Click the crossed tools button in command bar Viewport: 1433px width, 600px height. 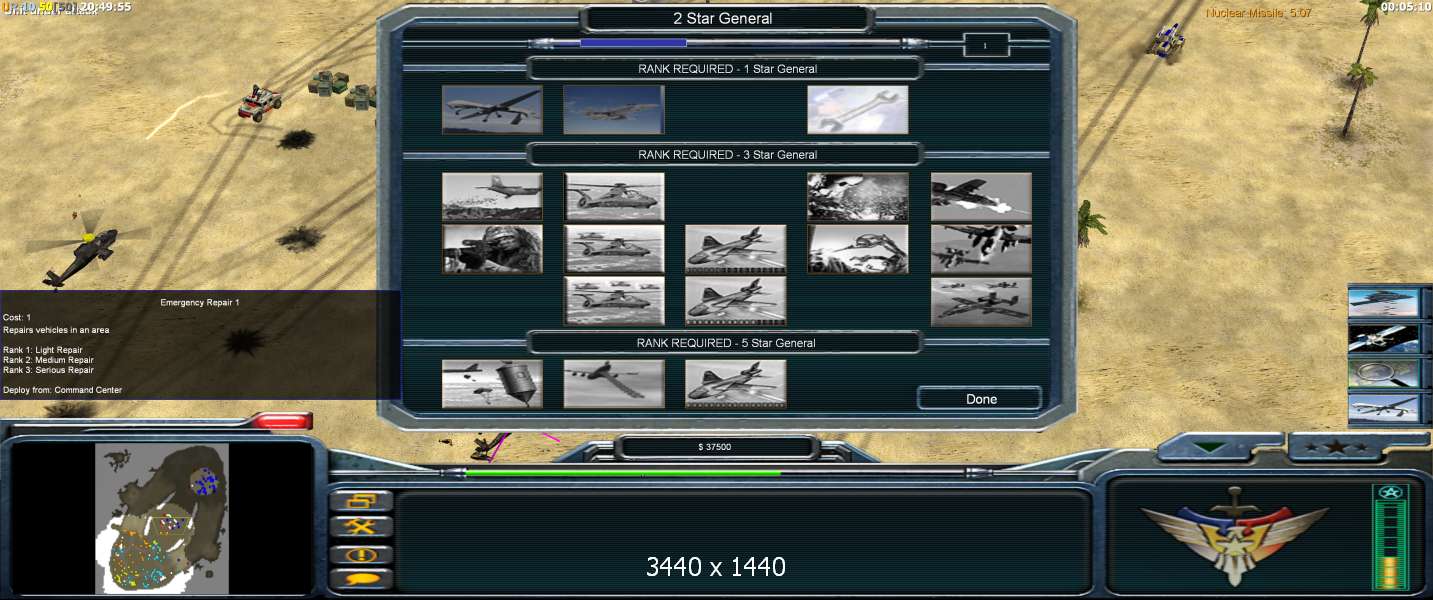pyautogui.click(x=361, y=527)
